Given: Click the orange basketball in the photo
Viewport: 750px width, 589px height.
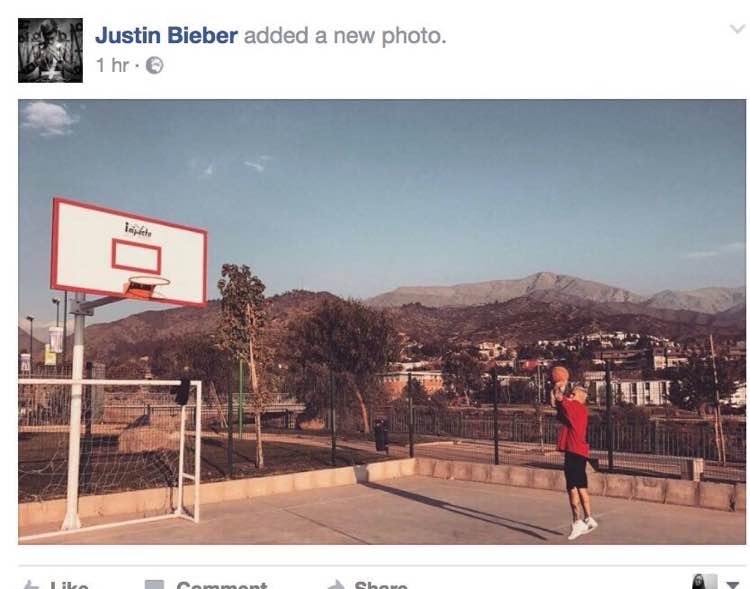Looking at the screenshot, I should [x=560, y=375].
